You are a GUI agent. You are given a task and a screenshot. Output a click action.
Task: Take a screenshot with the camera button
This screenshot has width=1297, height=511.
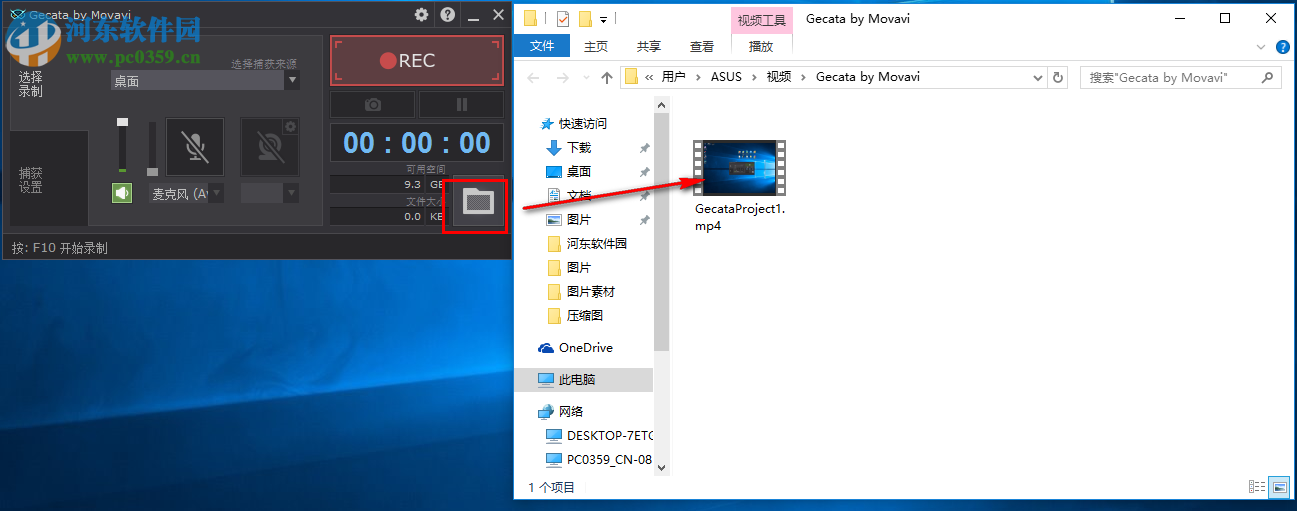click(372, 104)
